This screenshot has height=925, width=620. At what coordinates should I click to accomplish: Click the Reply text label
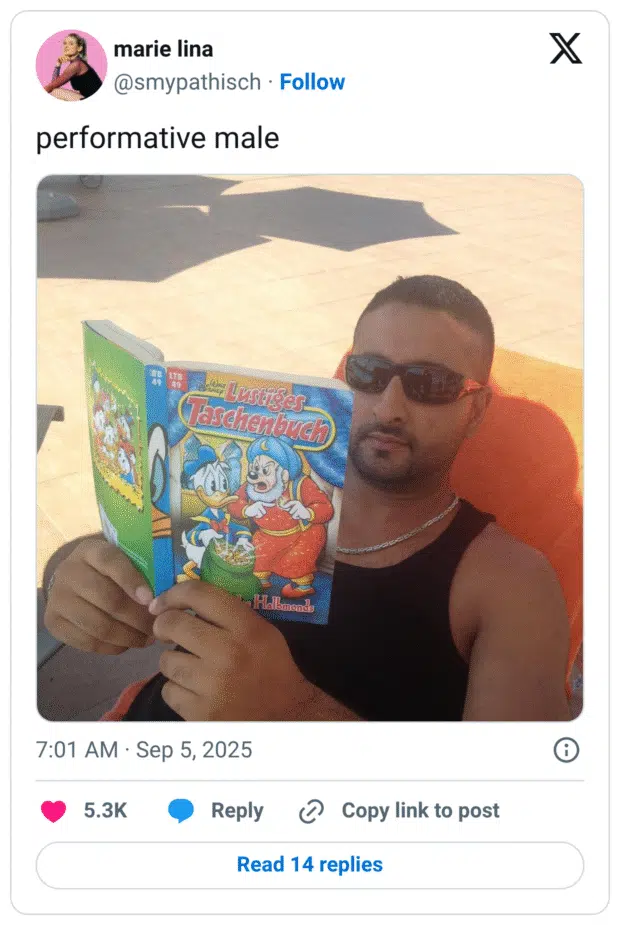237,811
